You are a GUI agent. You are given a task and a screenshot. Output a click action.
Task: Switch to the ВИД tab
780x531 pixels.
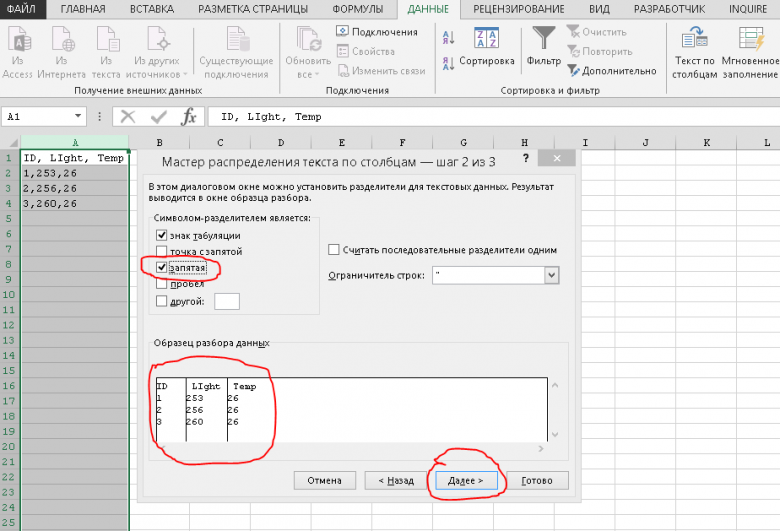(599, 9)
